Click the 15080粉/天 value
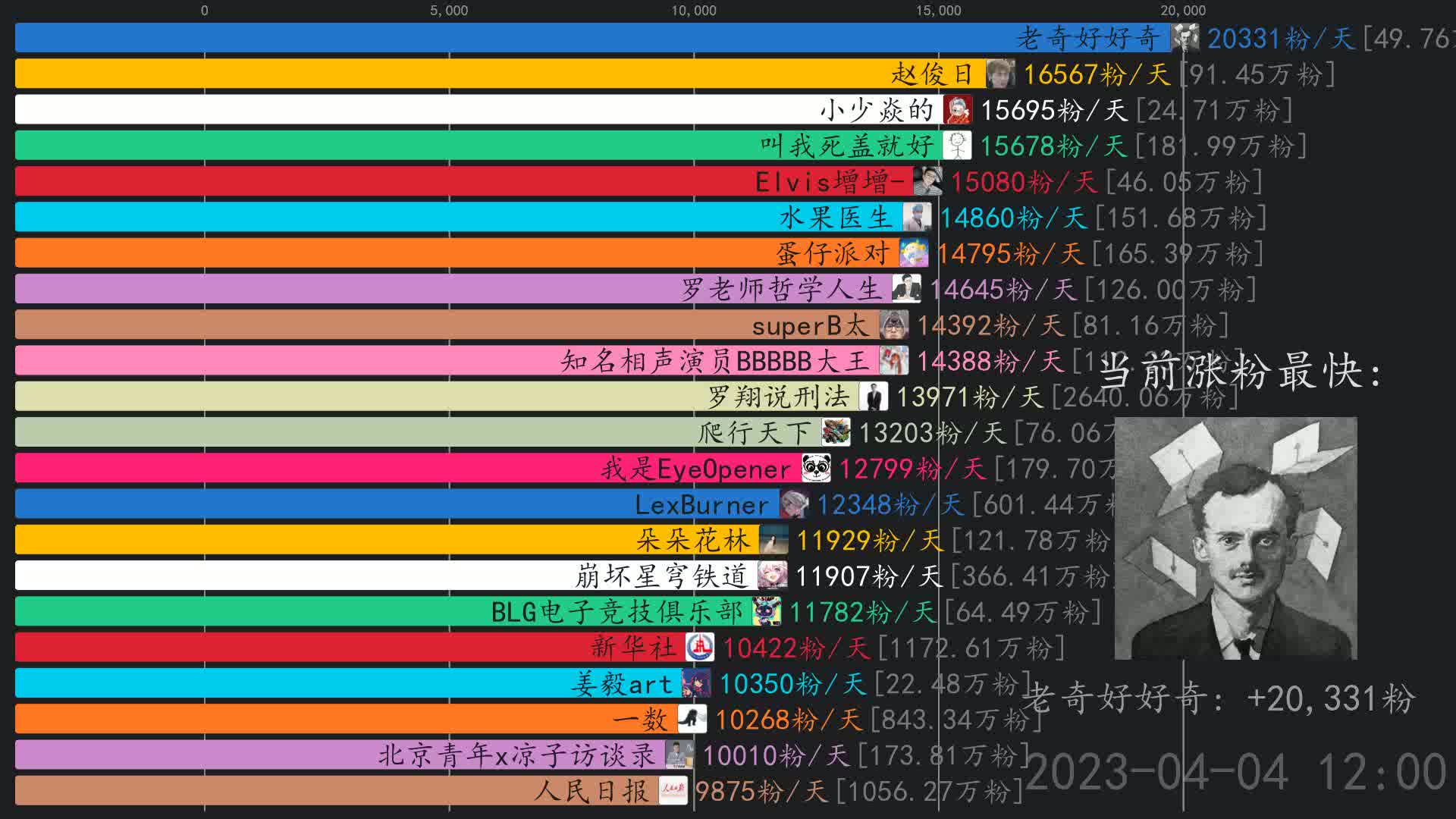Viewport: 1456px width, 819px height. (1024, 181)
